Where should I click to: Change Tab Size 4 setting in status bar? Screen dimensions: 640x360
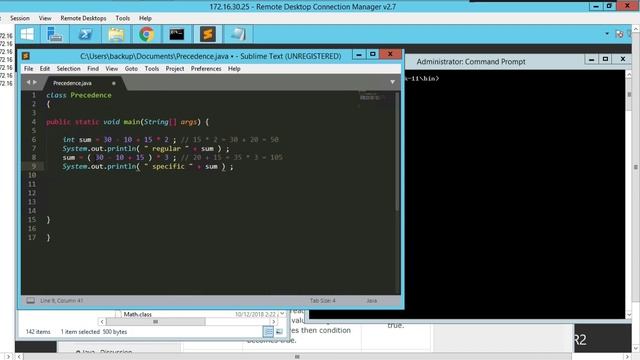coord(322,301)
